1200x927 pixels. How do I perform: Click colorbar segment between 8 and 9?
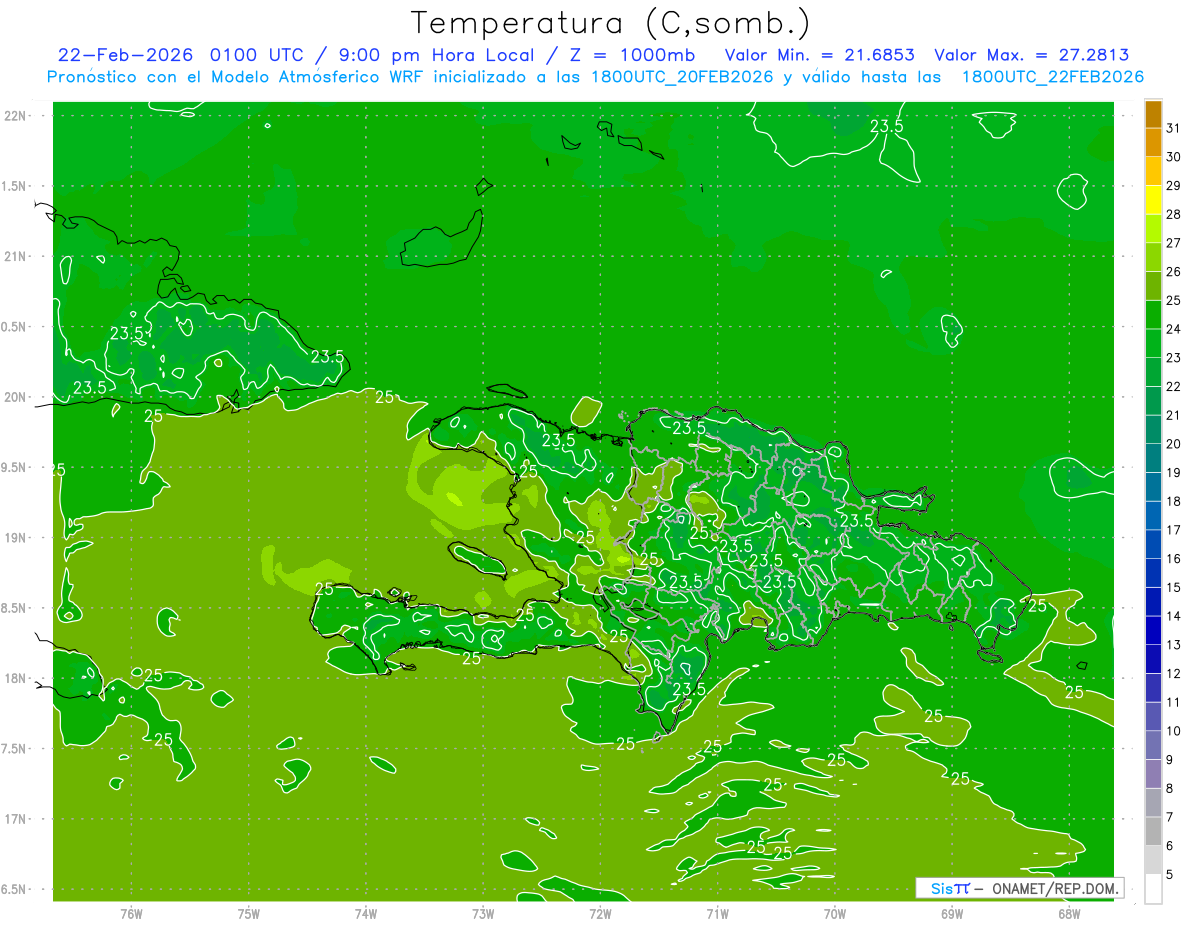tap(1153, 774)
